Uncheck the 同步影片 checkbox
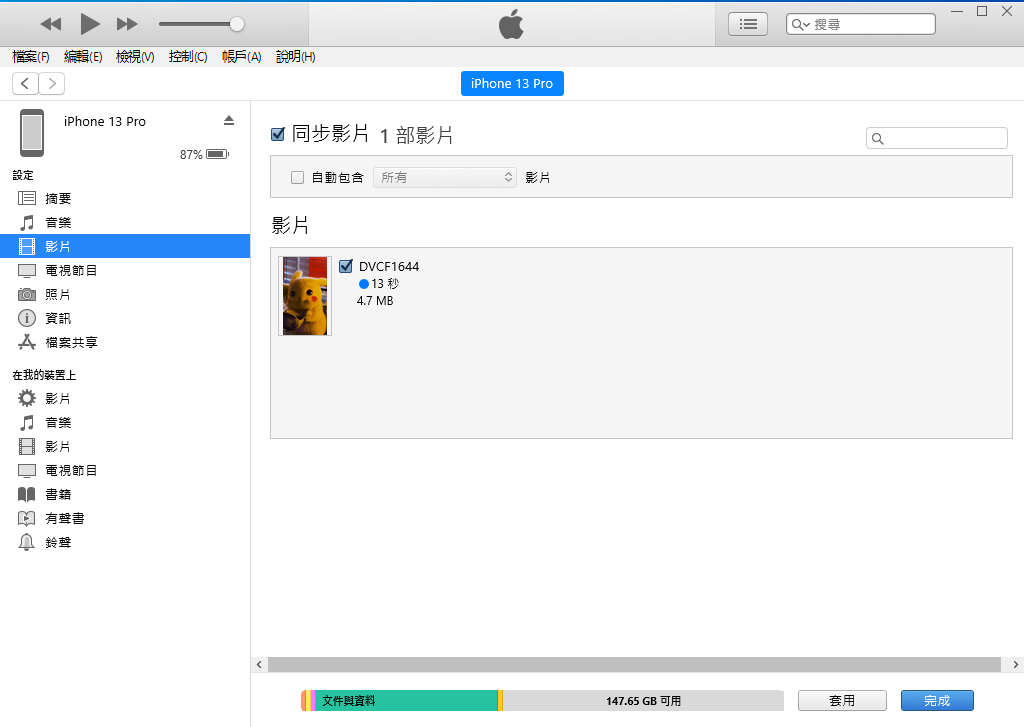Image resolution: width=1024 pixels, height=727 pixels. [278, 134]
